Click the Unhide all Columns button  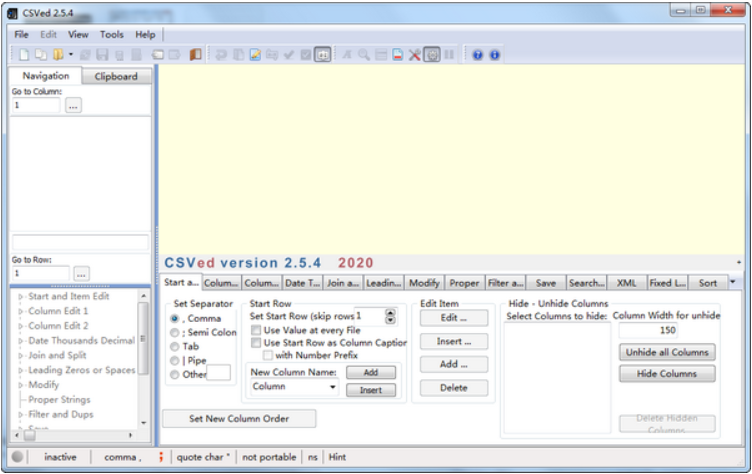tap(666, 352)
